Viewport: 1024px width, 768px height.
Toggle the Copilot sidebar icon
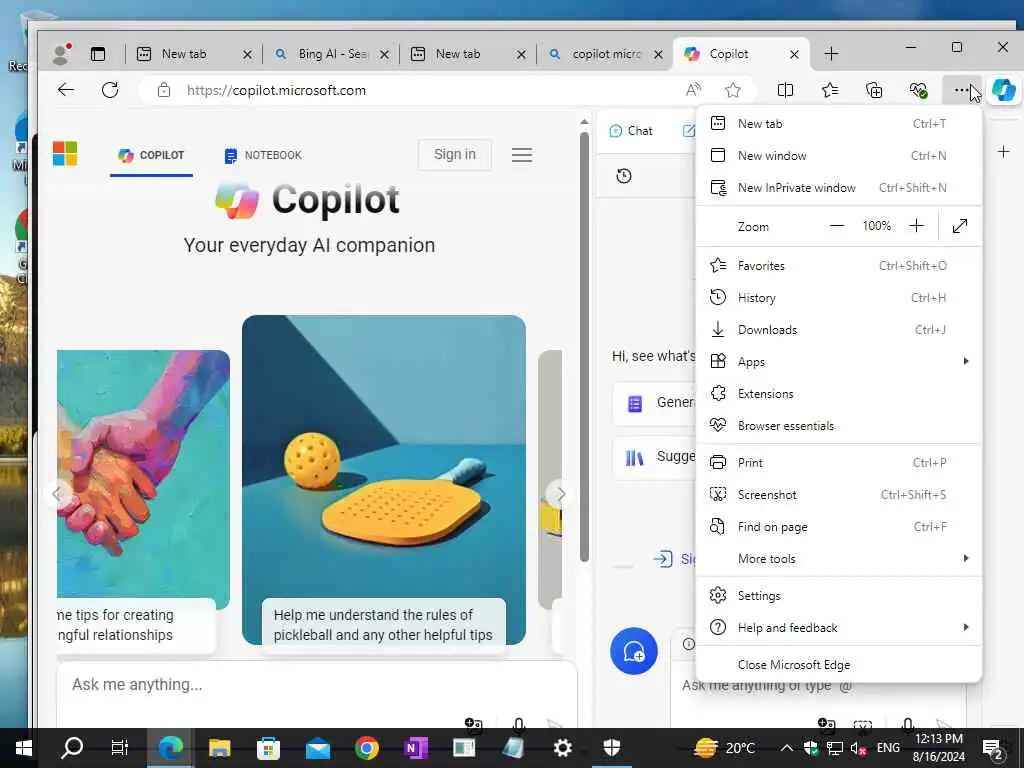tap(1004, 90)
